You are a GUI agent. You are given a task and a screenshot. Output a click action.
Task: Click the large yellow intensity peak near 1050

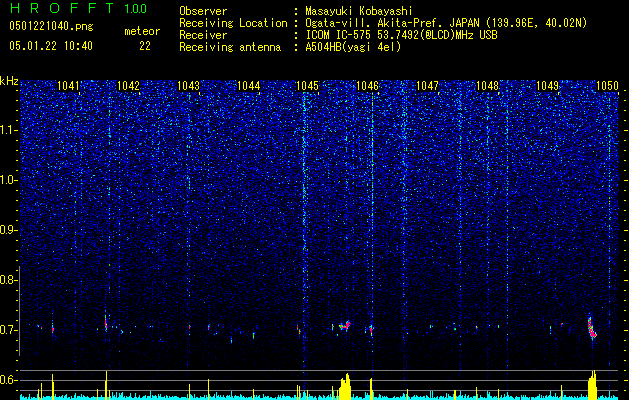pos(592,385)
